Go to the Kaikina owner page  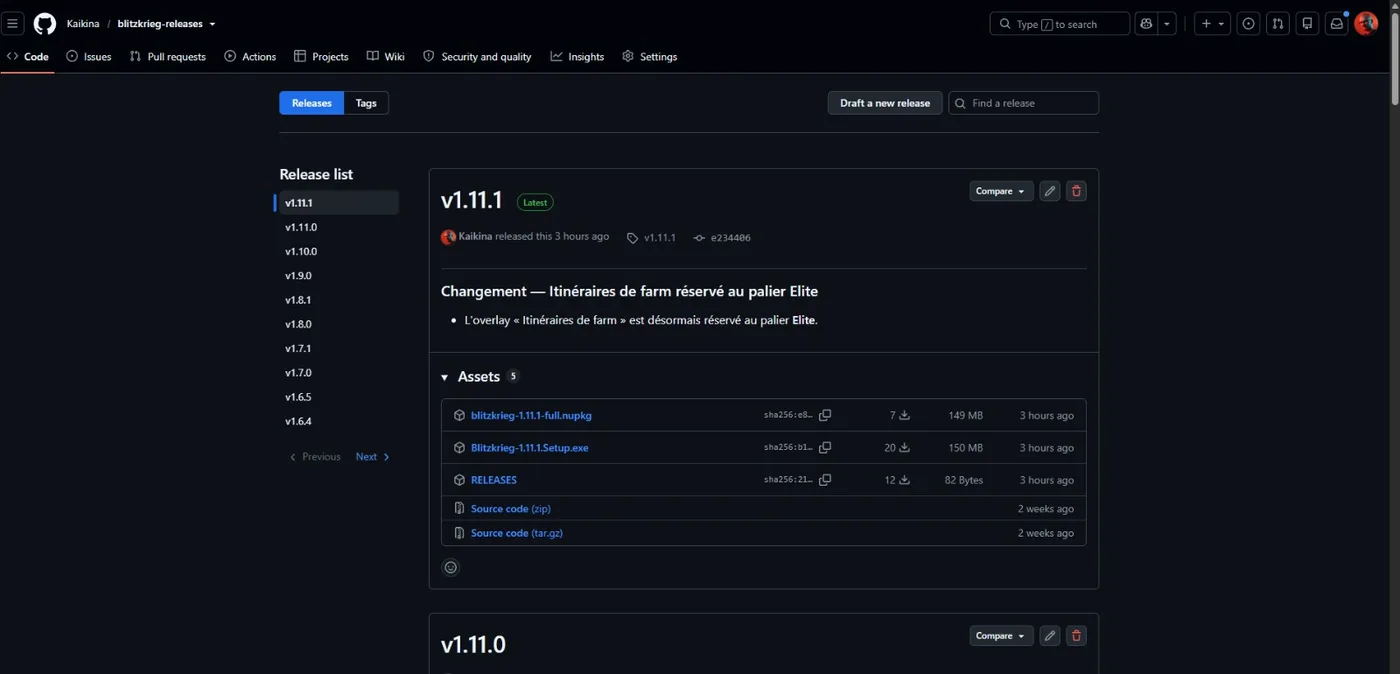[x=83, y=24]
